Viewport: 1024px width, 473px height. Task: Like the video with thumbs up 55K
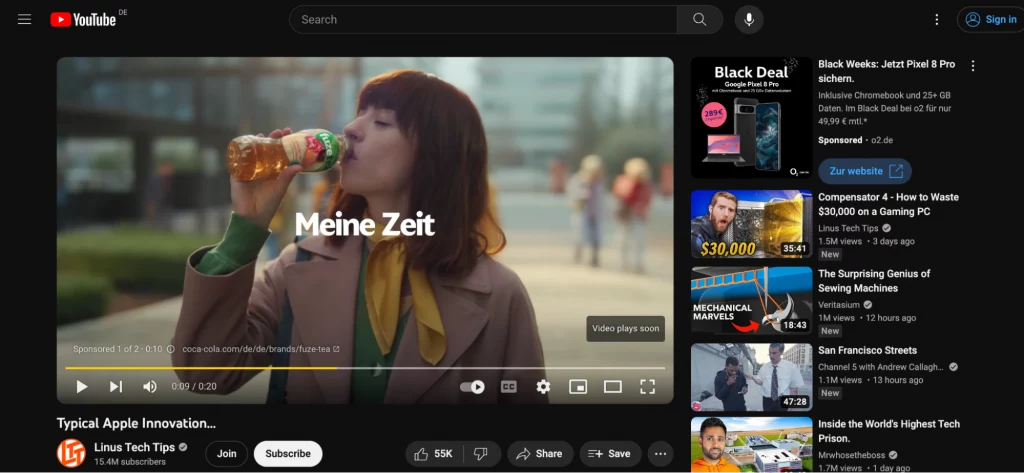(x=434, y=453)
